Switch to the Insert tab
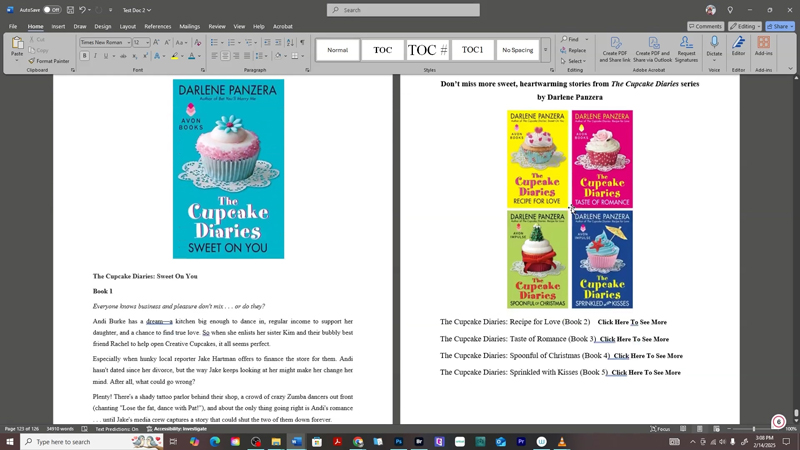This screenshot has width=800, height=450. coord(58,27)
